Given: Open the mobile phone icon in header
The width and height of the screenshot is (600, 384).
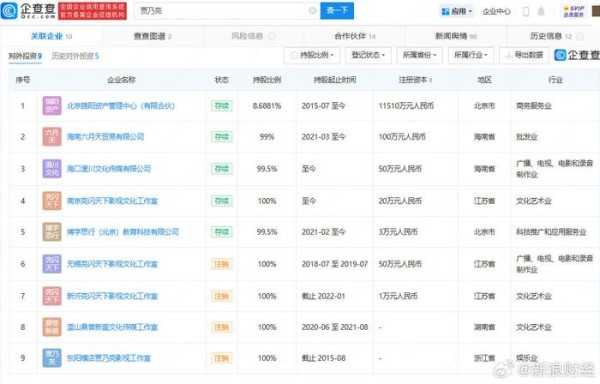Looking at the screenshot, I should [x=526, y=11].
